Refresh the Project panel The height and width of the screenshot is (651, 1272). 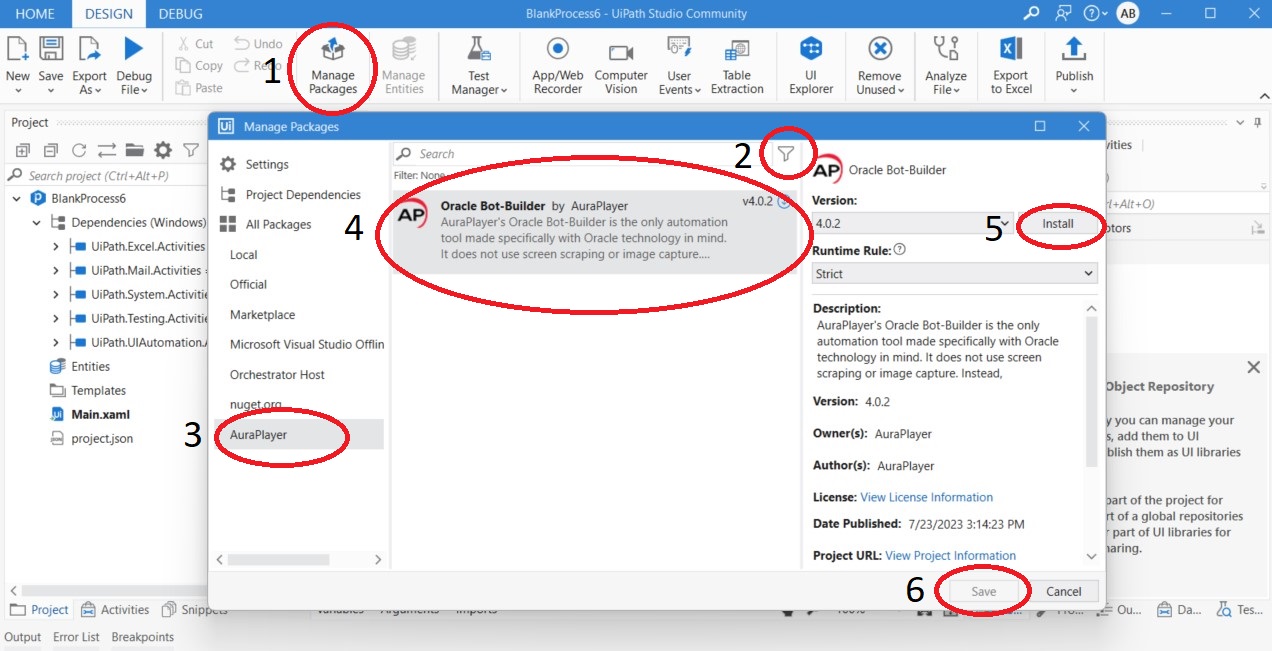(79, 151)
